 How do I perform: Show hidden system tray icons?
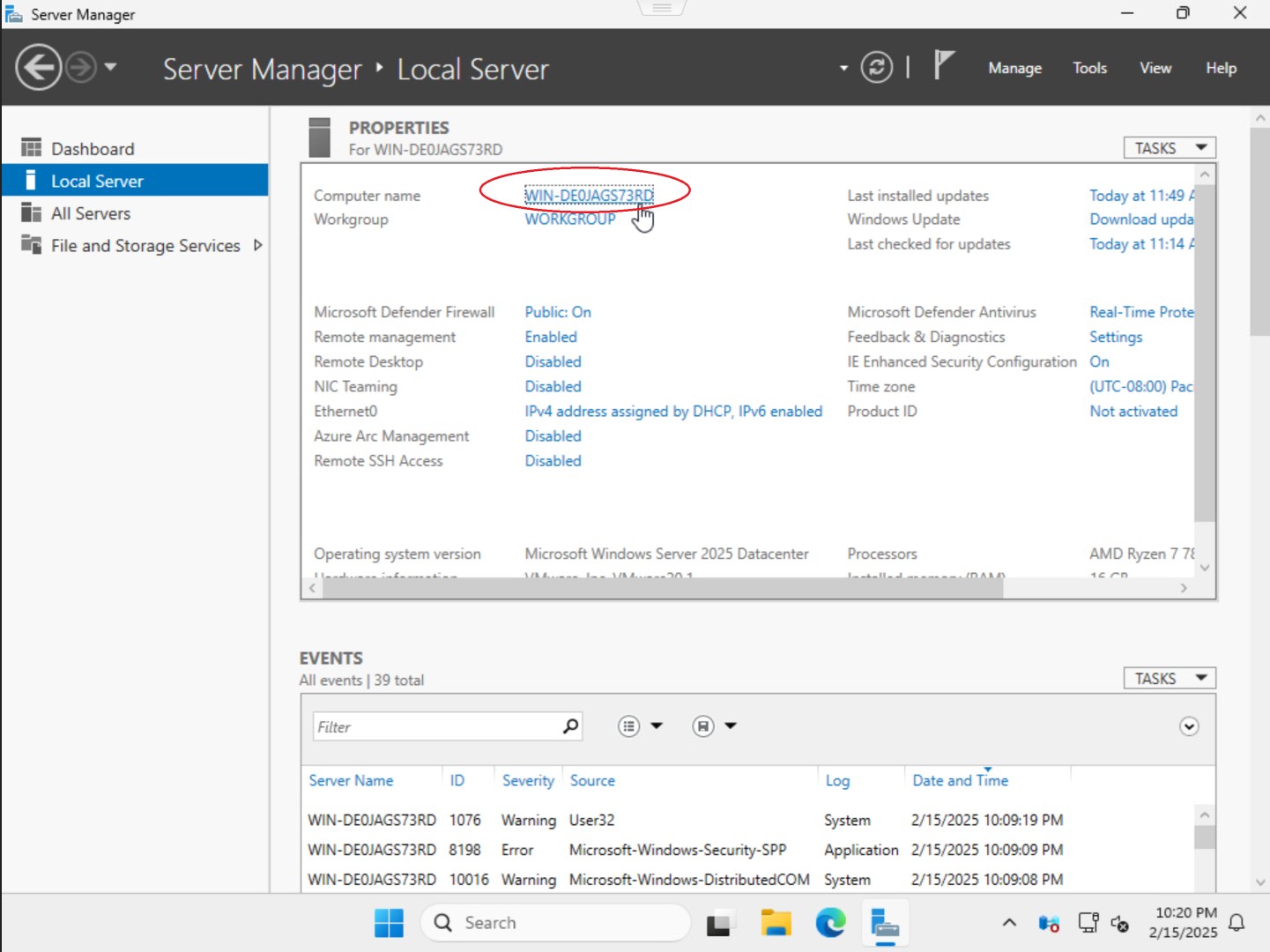tap(1010, 923)
